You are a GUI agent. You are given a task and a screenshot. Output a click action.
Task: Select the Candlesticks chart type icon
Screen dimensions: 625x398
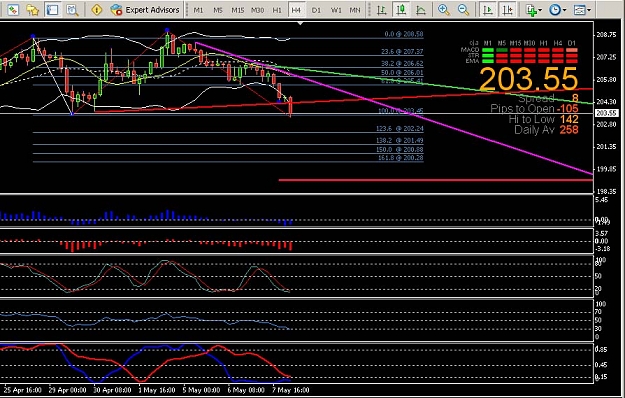[401, 10]
